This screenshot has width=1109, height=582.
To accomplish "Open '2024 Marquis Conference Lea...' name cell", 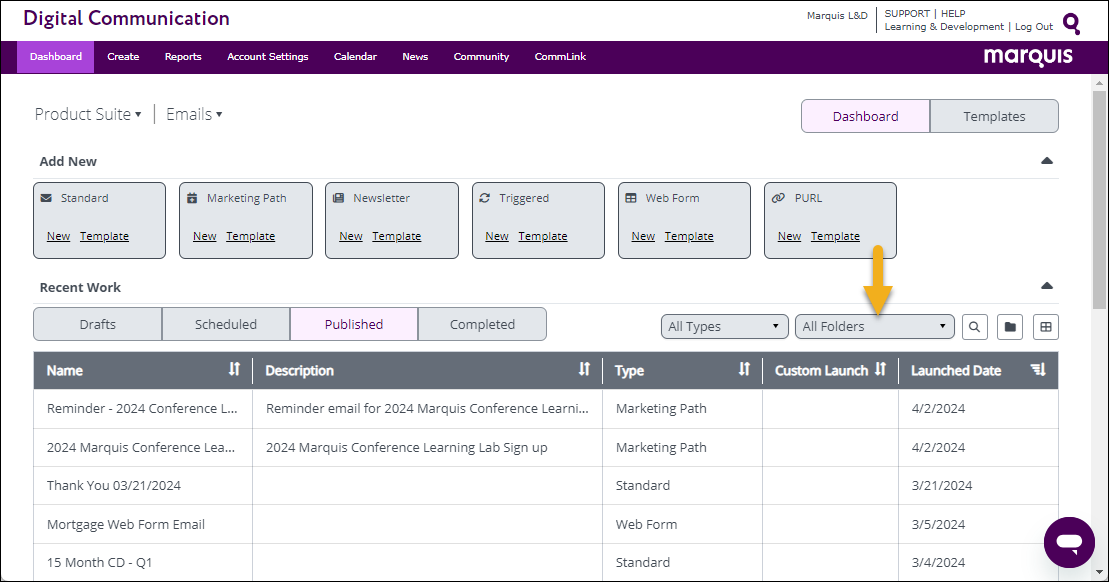I will [x=143, y=447].
